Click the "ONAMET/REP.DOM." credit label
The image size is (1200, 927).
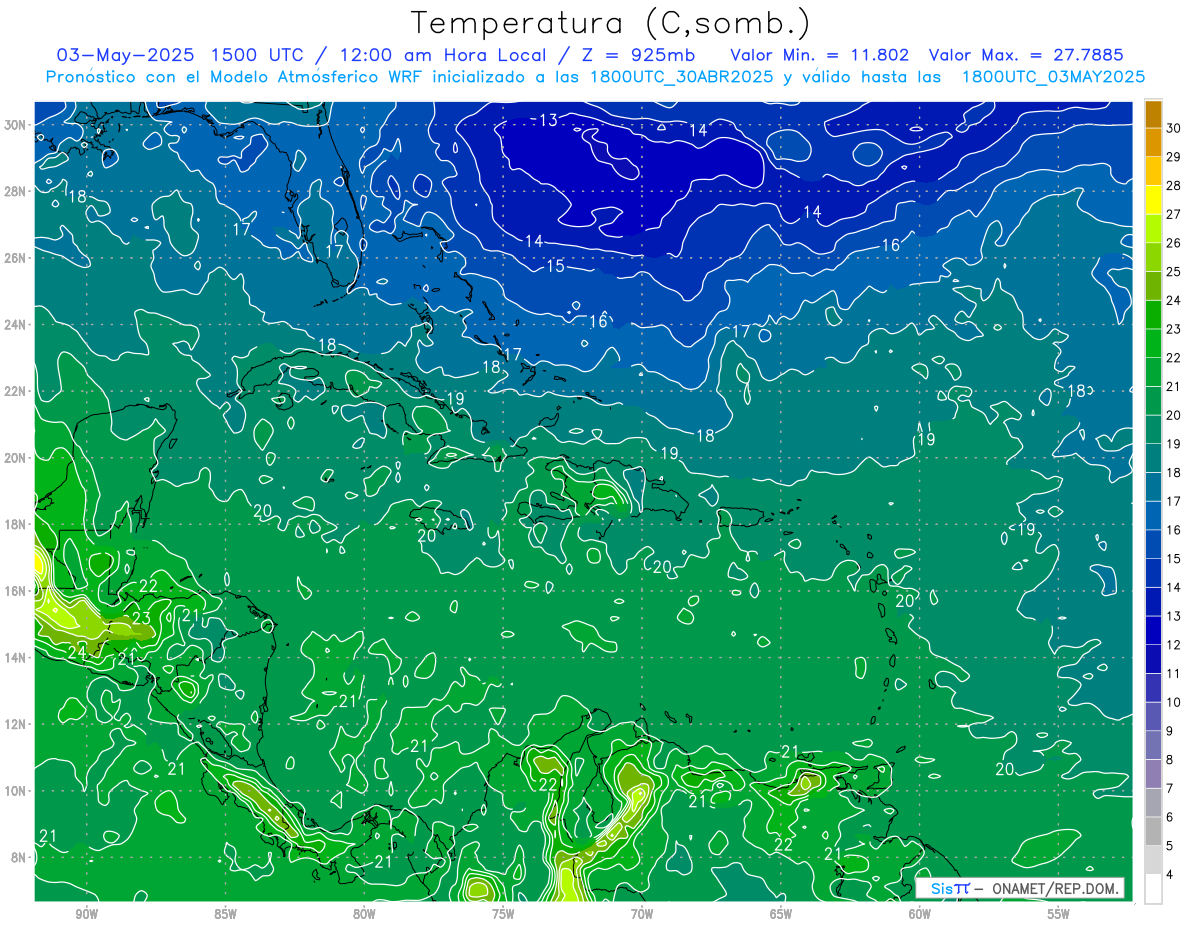coord(1054,888)
